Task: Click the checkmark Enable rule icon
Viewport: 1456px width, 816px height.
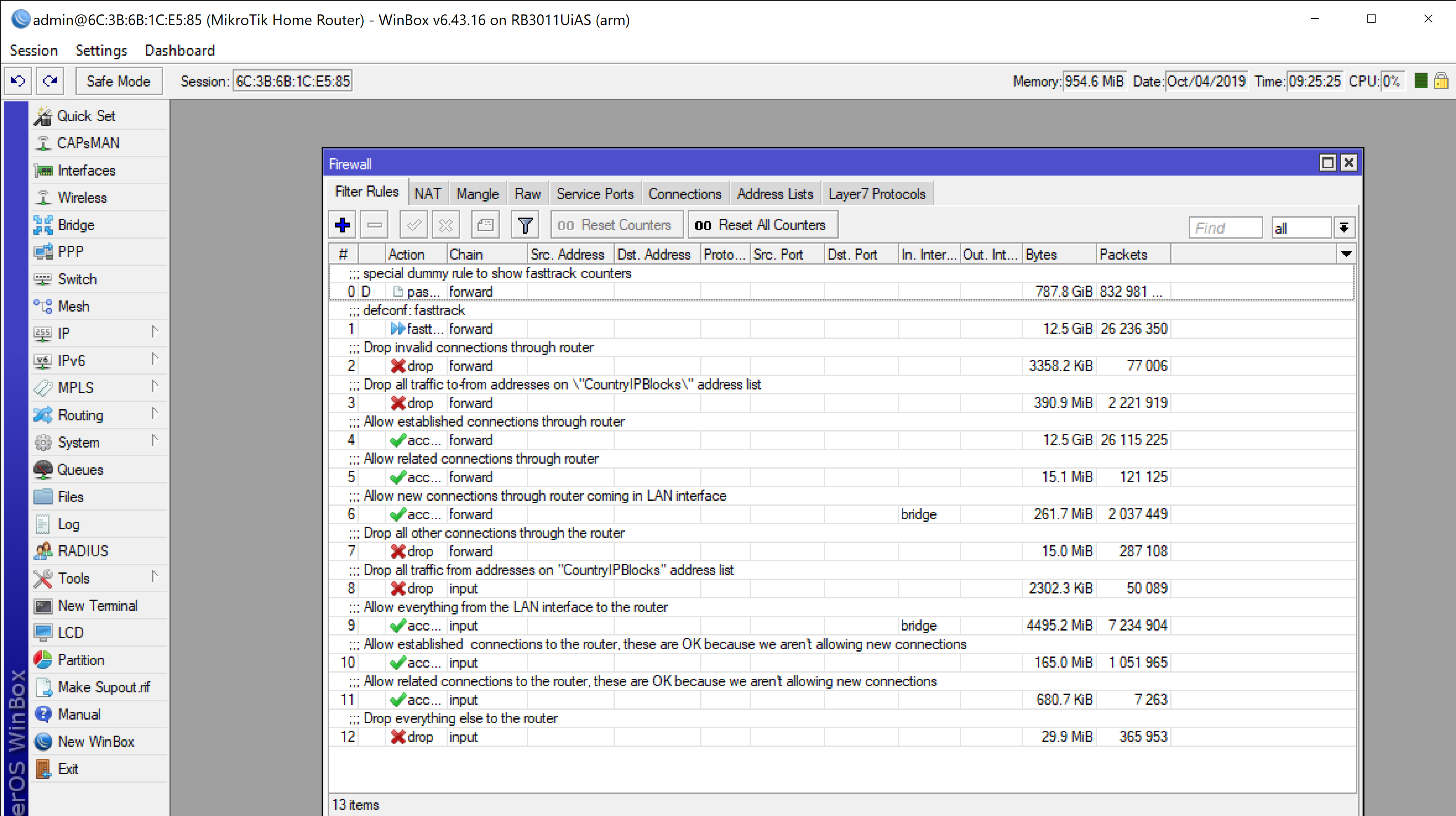Action: click(414, 225)
